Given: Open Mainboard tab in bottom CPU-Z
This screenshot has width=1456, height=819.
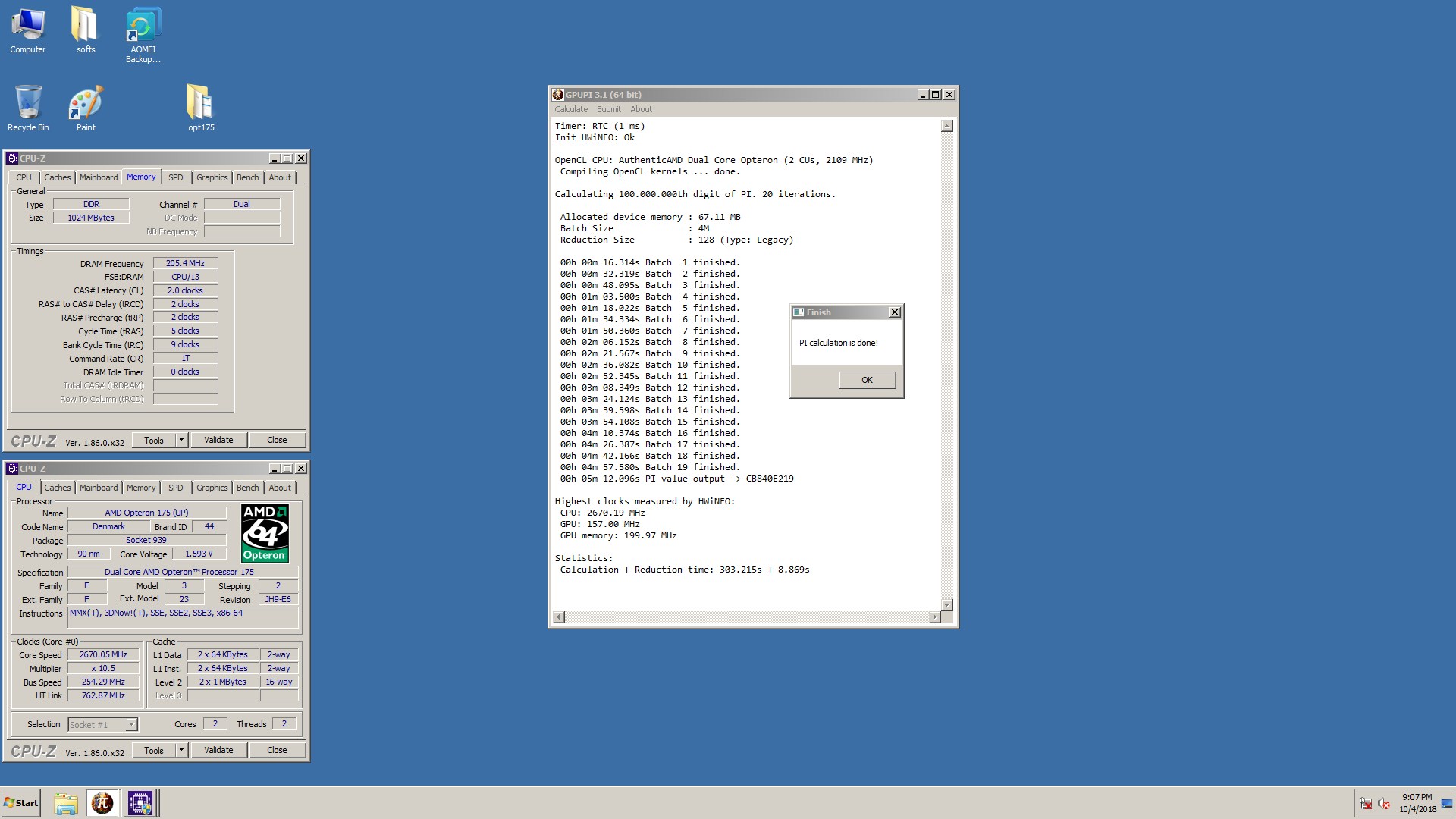Looking at the screenshot, I should tap(99, 488).
